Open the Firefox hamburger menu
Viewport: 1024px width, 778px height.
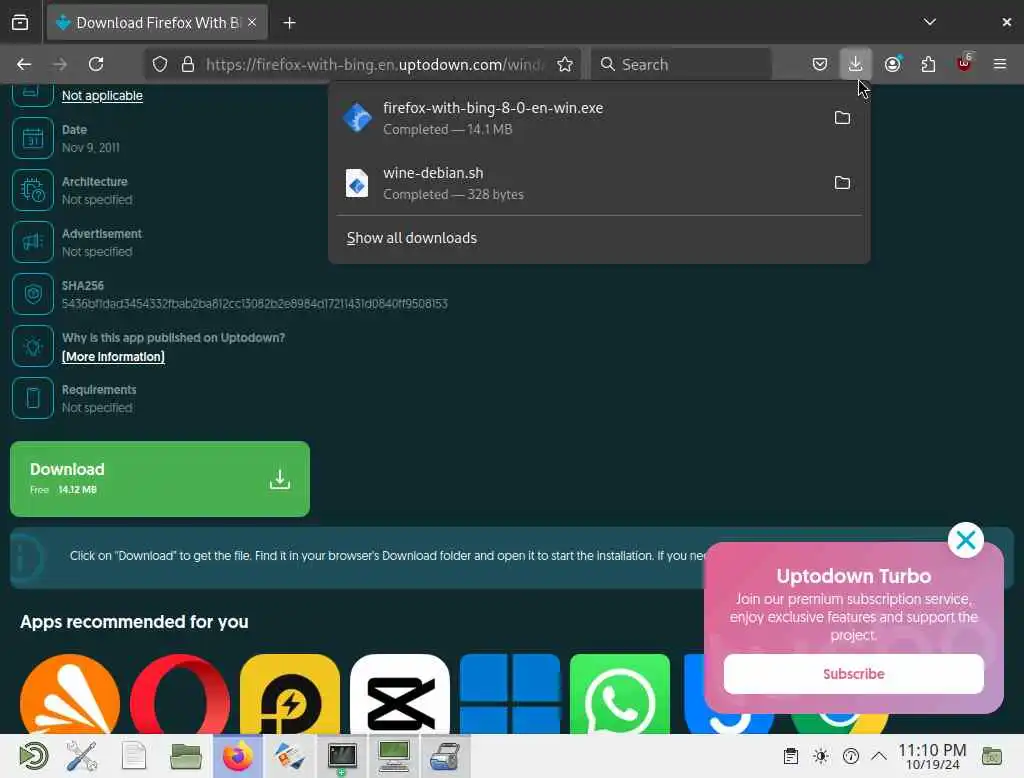[x=999, y=64]
